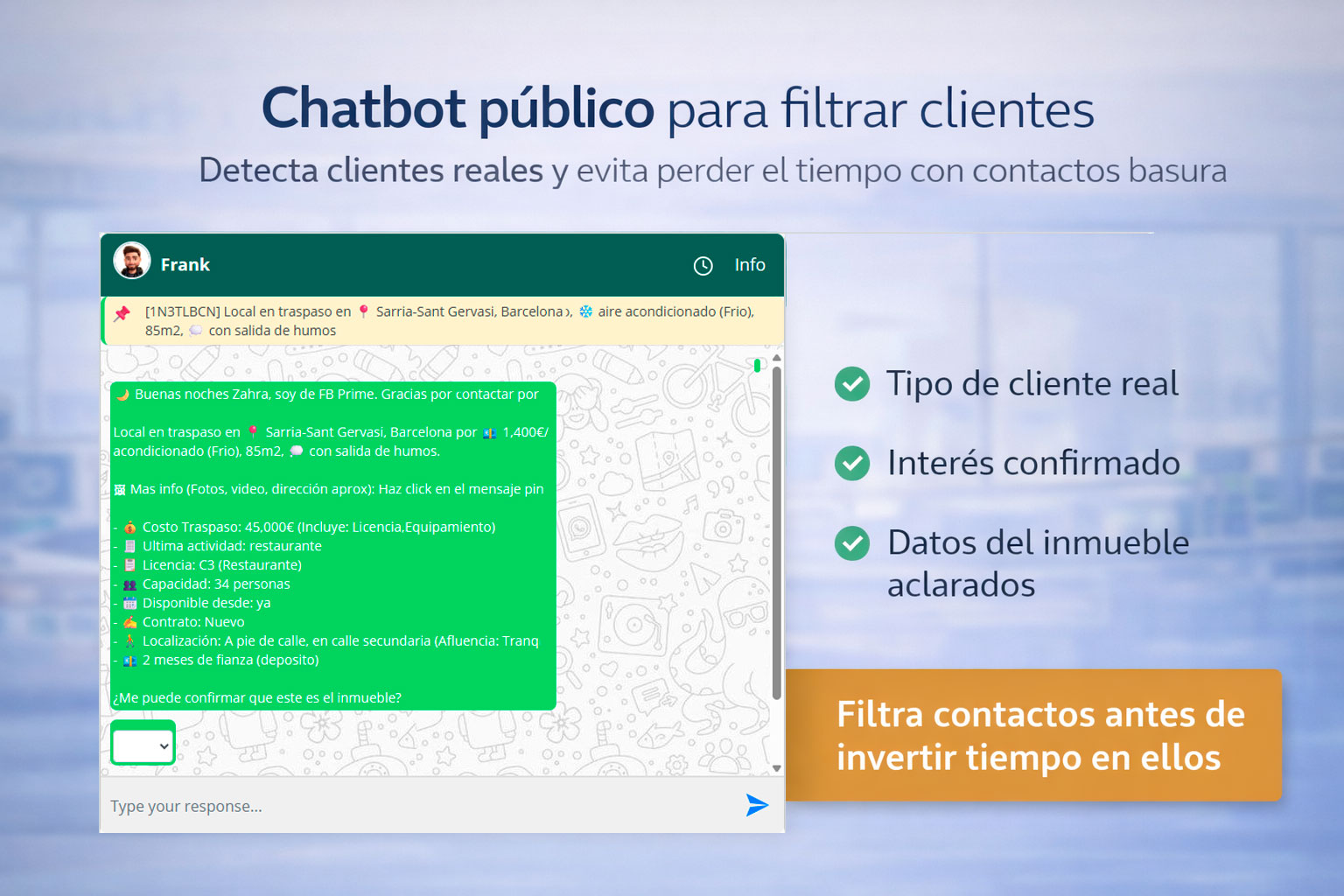The width and height of the screenshot is (1344, 896).
Task: Expand the answer dropdown below the message
Action: point(143,745)
